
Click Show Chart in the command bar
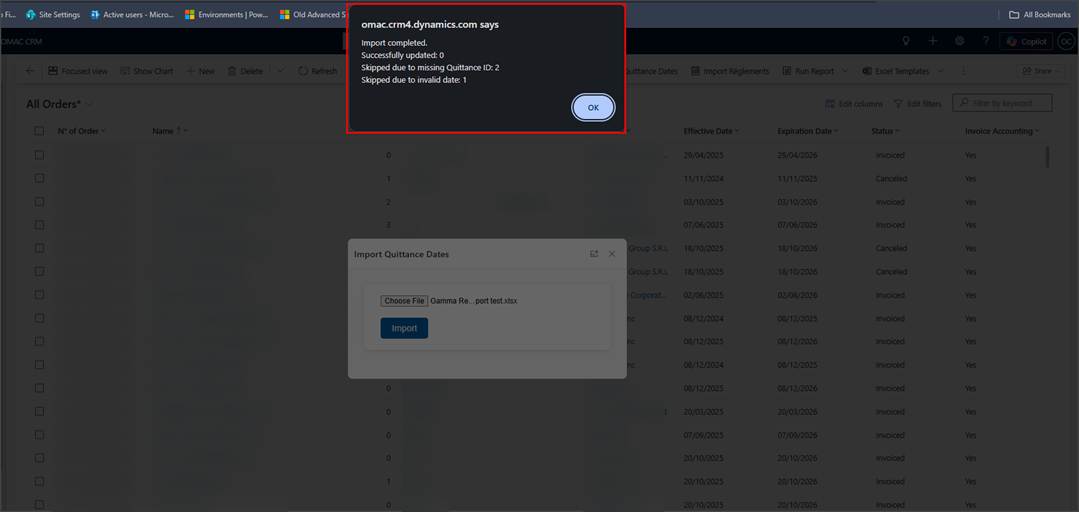(x=147, y=71)
